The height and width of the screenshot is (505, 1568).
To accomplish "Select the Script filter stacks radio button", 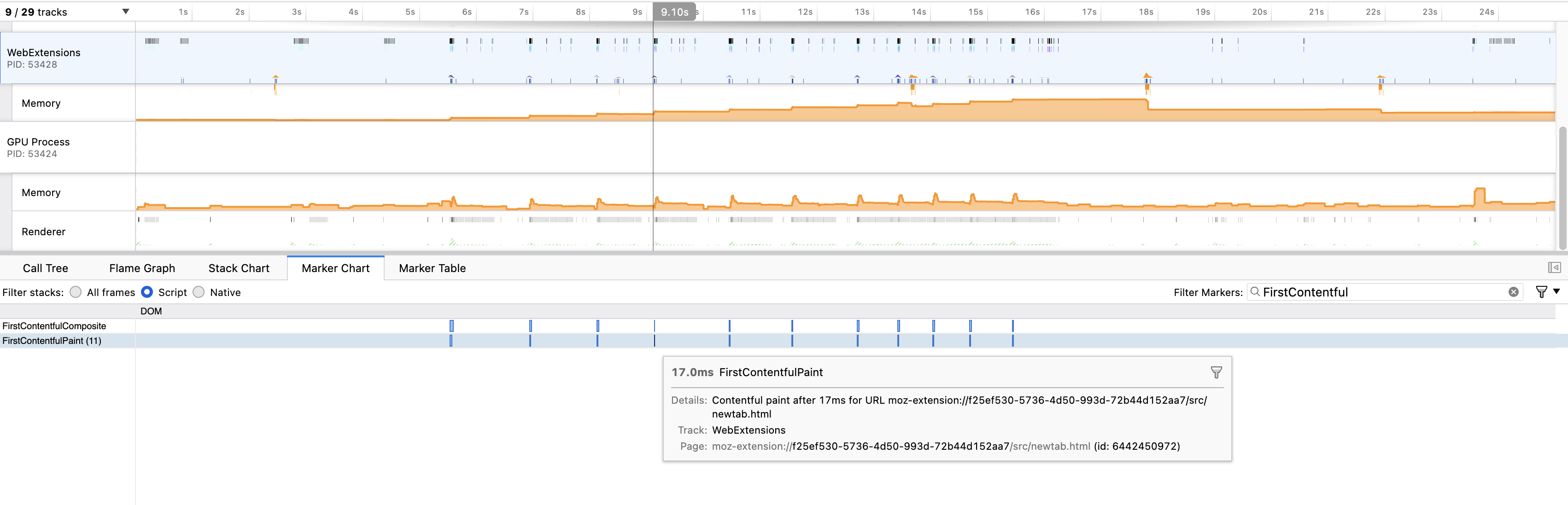I will 146,292.
